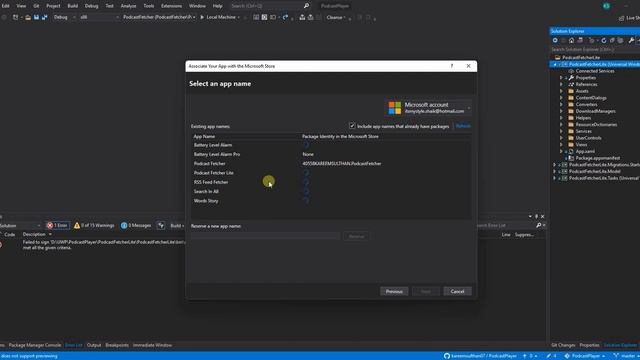640x360 pixels.
Task: Open the Debug configuration dropdown
Action: coord(64,17)
